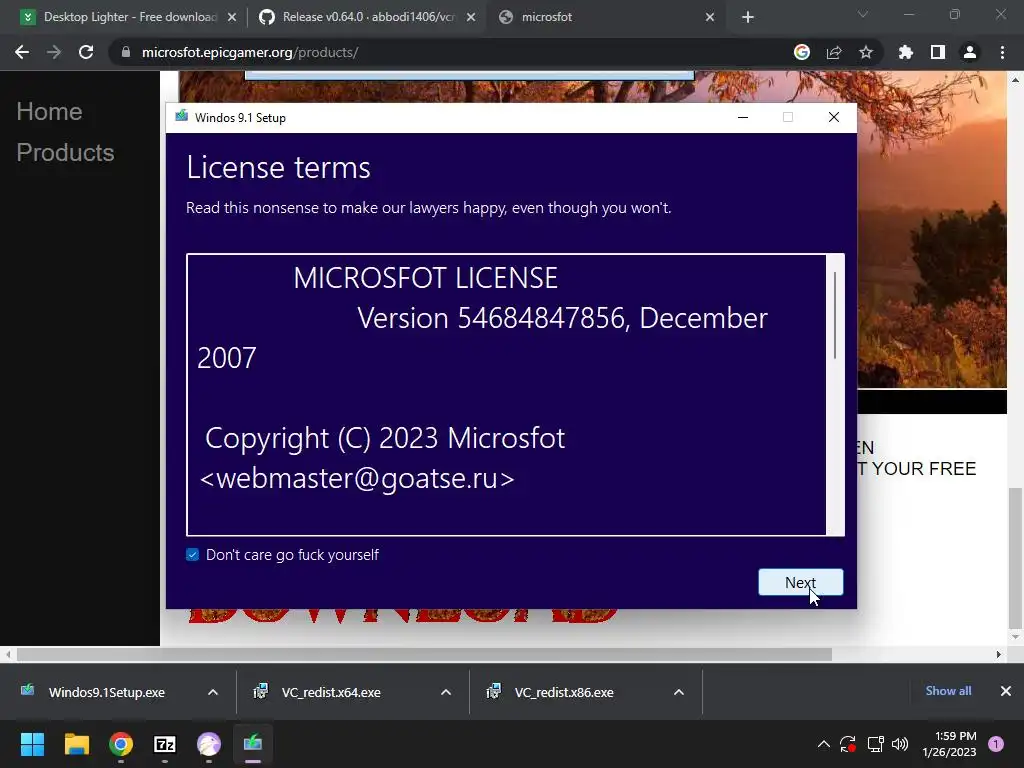
Task: Open network tray icon
Action: point(875,744)
